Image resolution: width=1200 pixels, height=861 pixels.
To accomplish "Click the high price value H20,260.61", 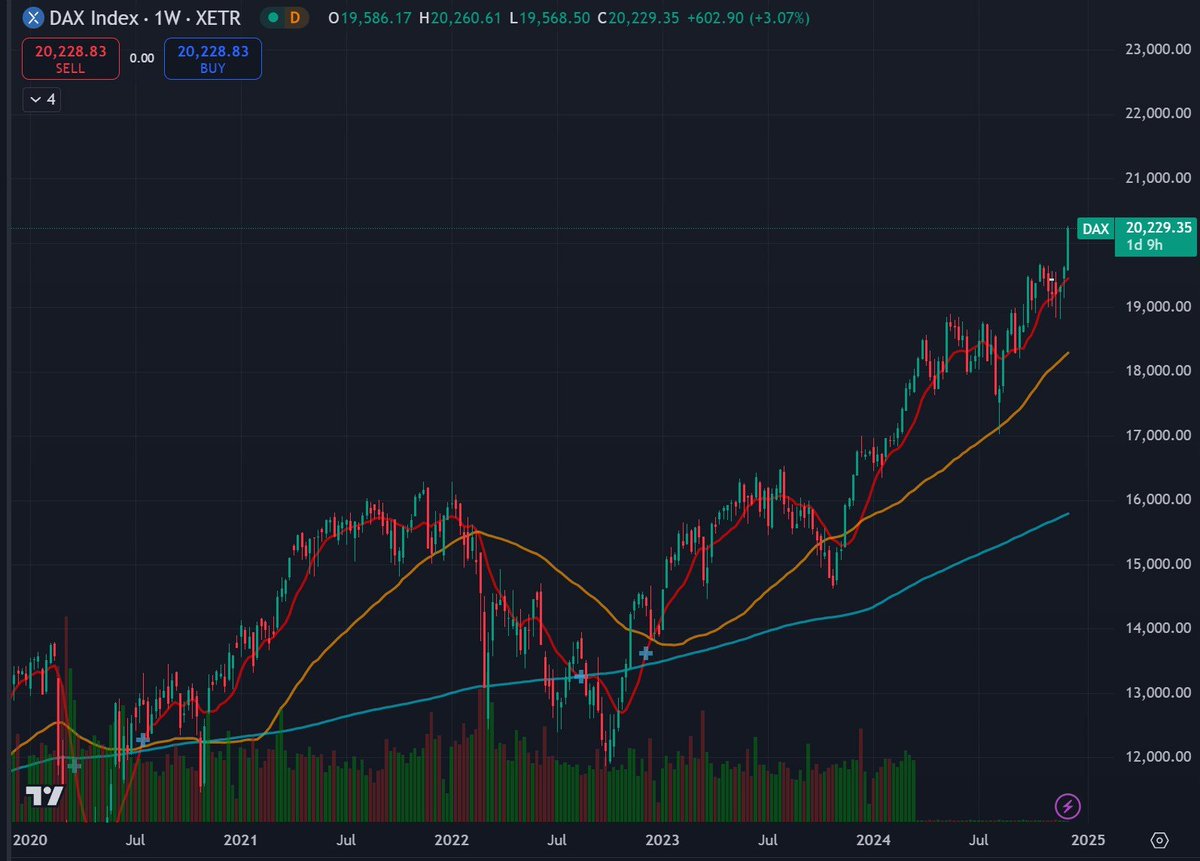I will (461, 18).
